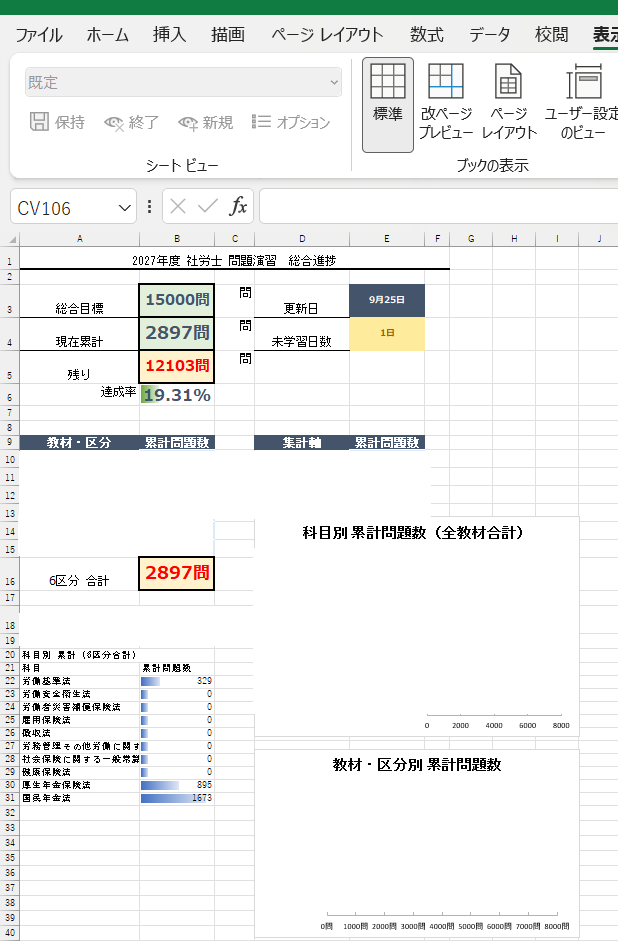This screenshot has width=618, height=941.
Task: Click the 雇用保険法 subject cell
Action: [79, 720]
